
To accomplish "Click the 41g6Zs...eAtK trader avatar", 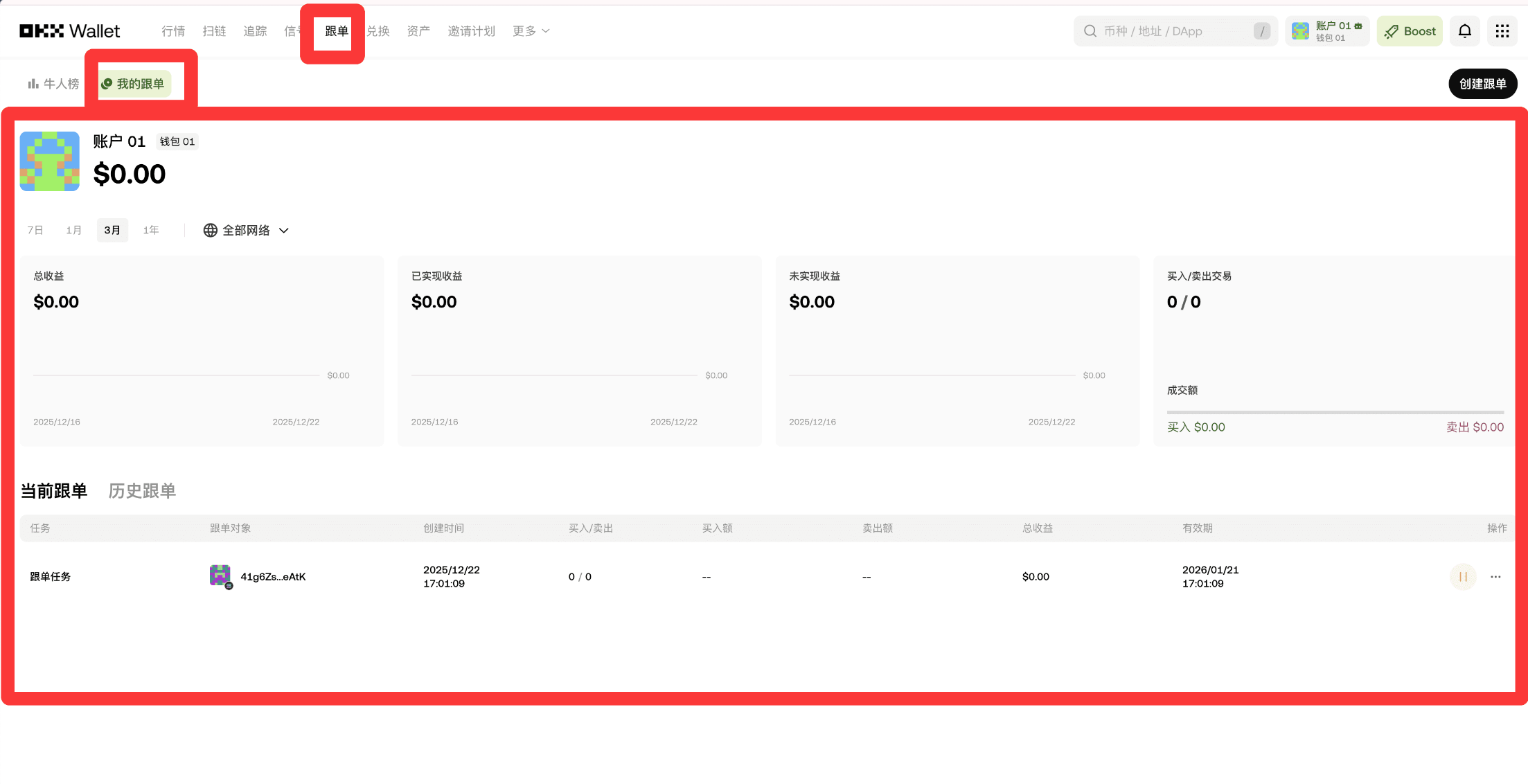I will [220, 576].
